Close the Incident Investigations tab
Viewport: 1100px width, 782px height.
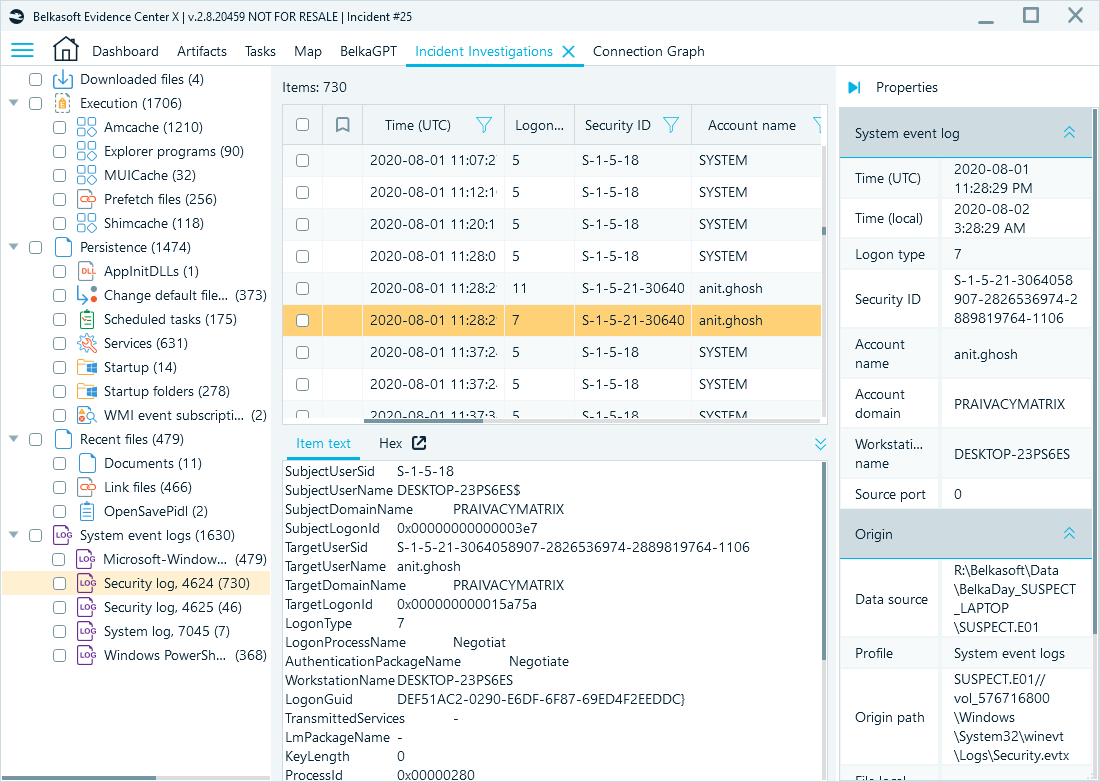point(569,52)
